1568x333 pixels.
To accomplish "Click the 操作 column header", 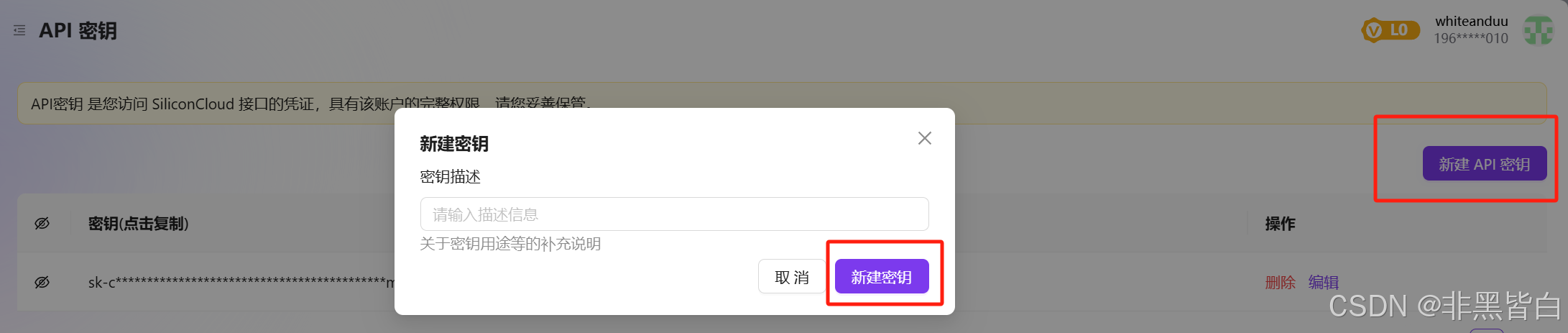I will point(1280,224).
